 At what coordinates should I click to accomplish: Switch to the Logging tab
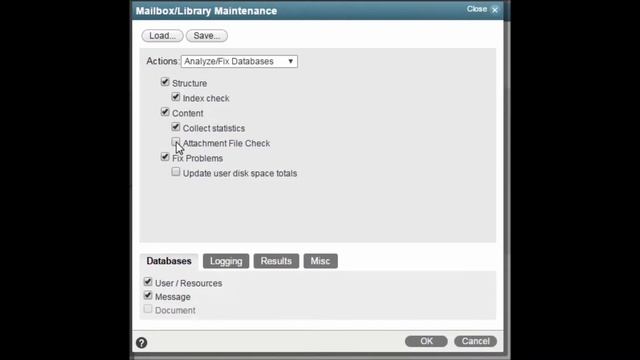(226, 261)
